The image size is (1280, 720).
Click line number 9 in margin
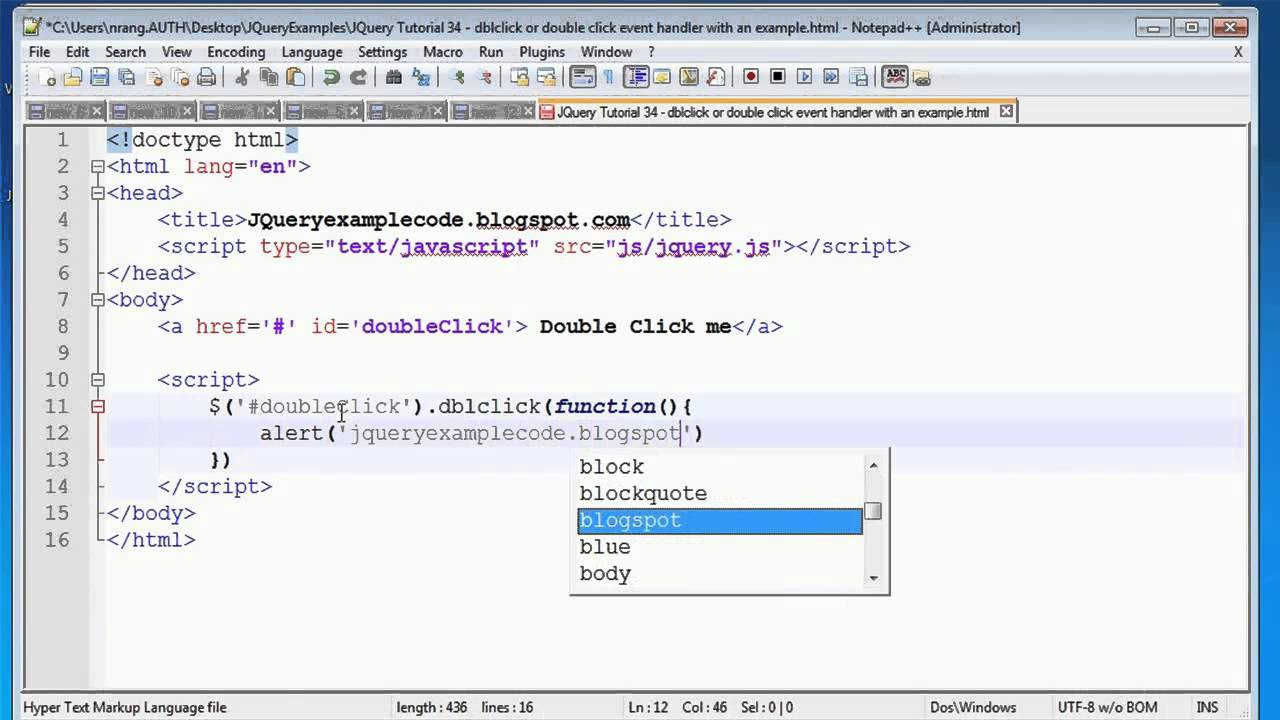coord(63,353)
